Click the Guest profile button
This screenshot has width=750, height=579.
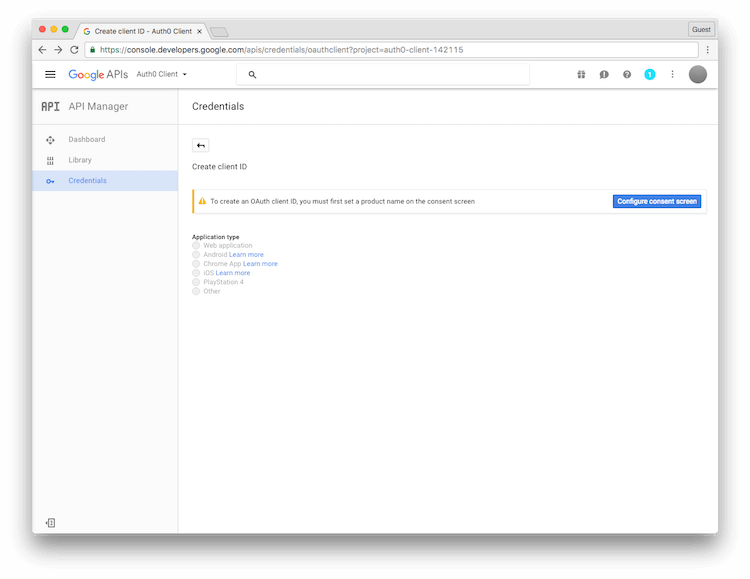tap(701, 30)
